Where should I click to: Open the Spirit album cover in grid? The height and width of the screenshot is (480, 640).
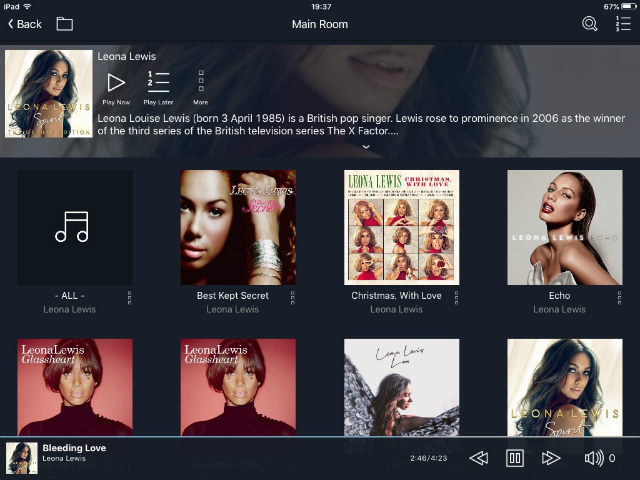565,387
